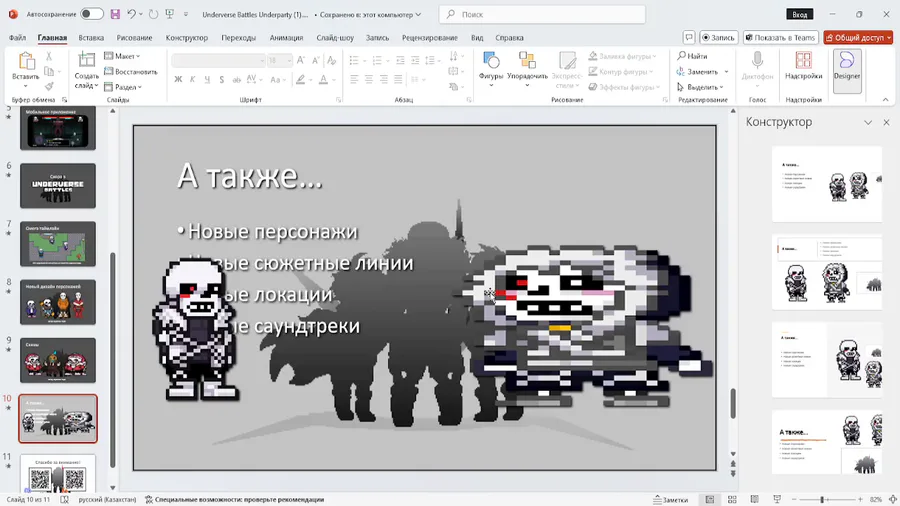Click the Создать слайд icon
Image resolution: width=900 pixels, height=506 pixels.
coord(86,60)
